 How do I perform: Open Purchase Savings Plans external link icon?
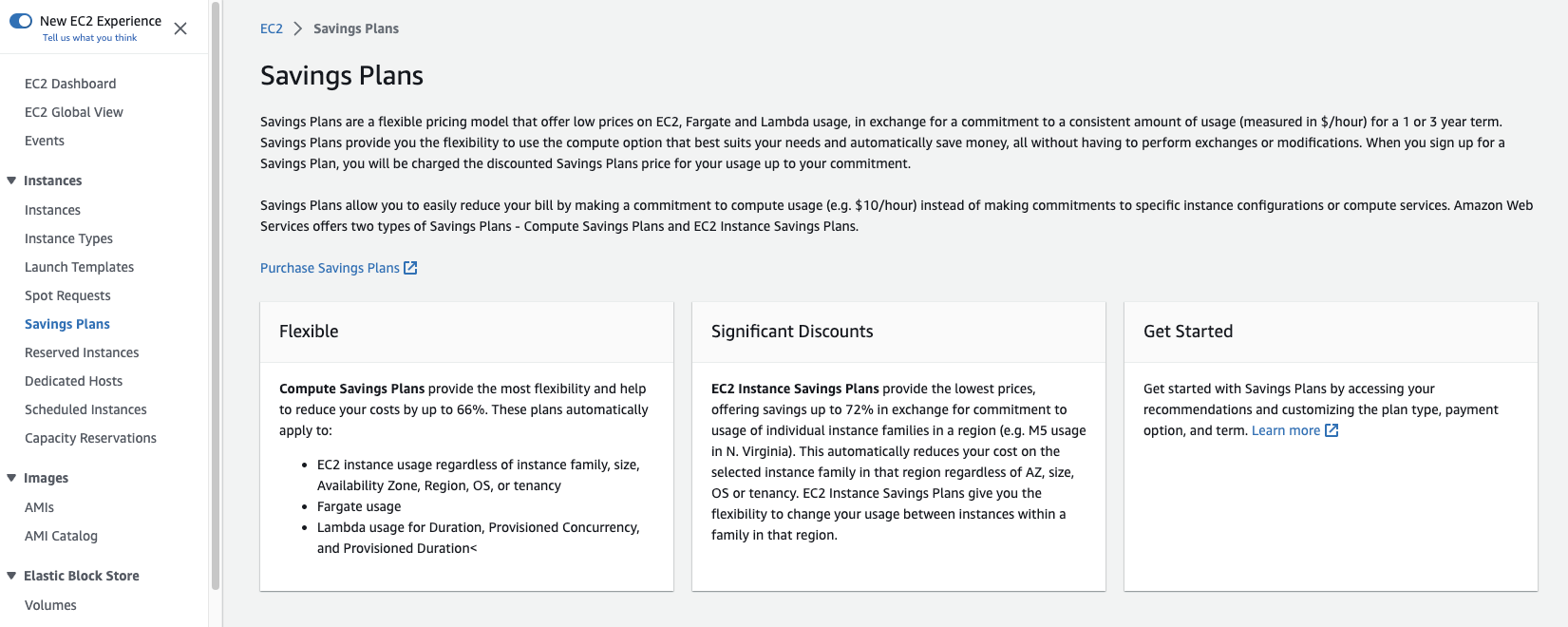click(409, 267)
